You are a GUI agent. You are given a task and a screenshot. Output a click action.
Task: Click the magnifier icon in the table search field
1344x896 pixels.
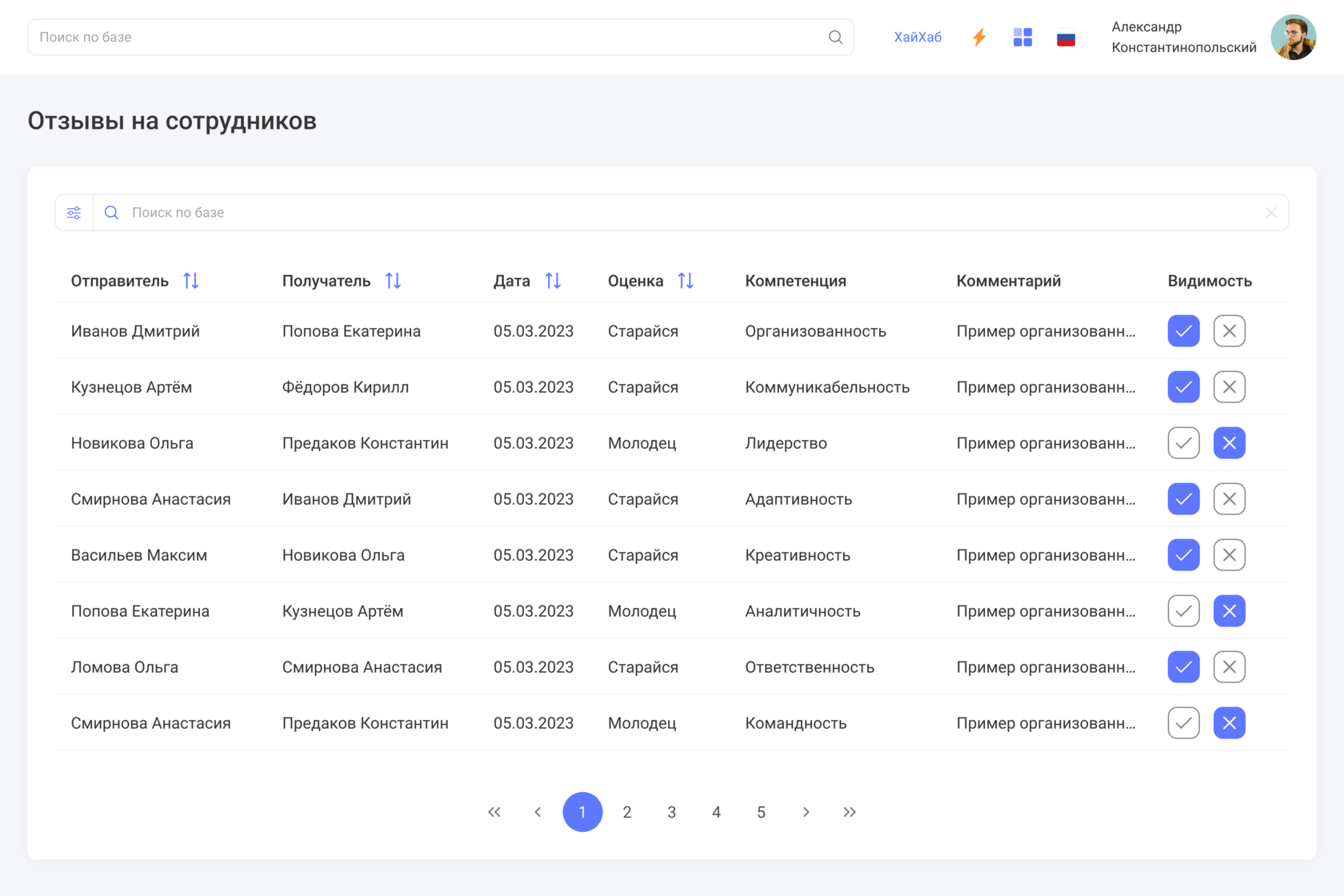(112, 213)
